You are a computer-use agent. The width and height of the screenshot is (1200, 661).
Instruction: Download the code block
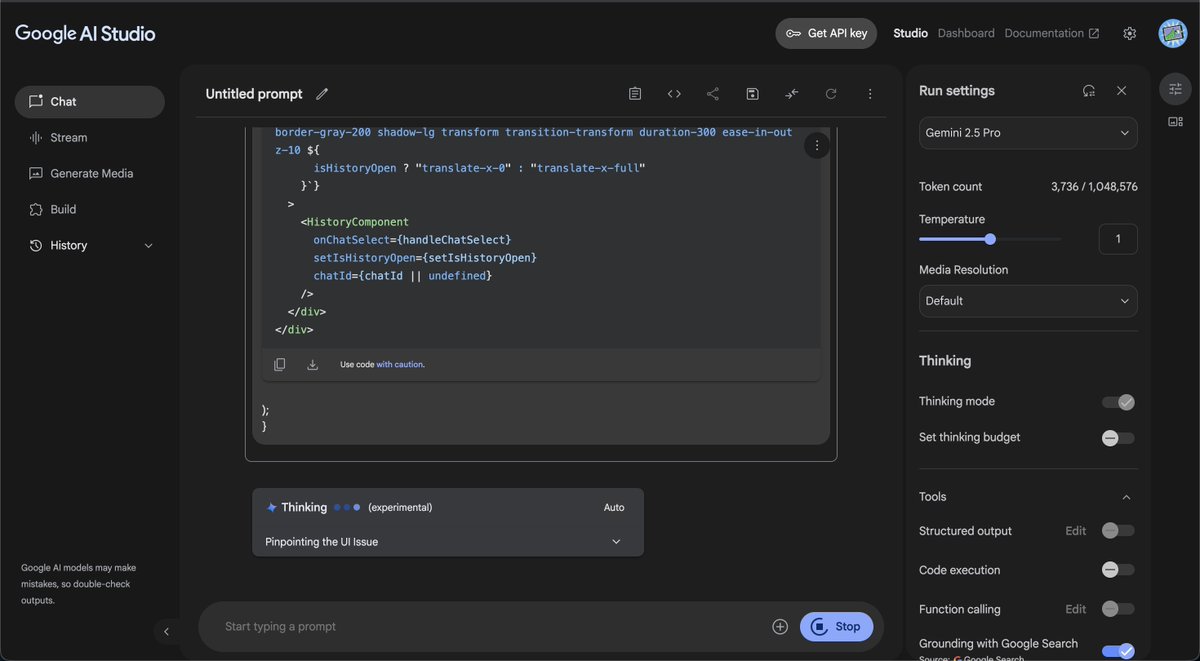coord(312,365)
